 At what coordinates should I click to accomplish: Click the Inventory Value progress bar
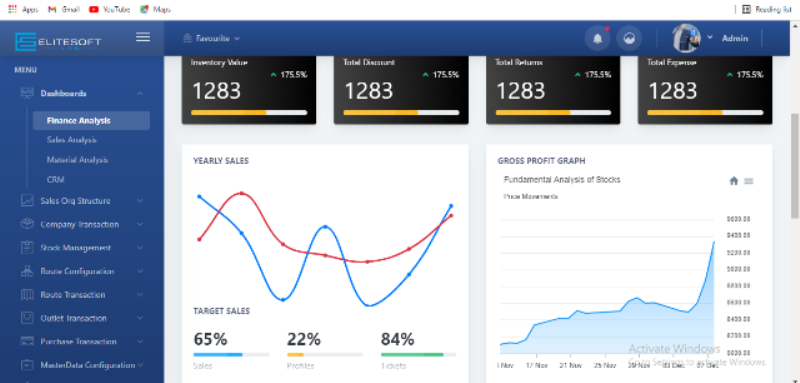pyautogui.click(x=249, y=112)
